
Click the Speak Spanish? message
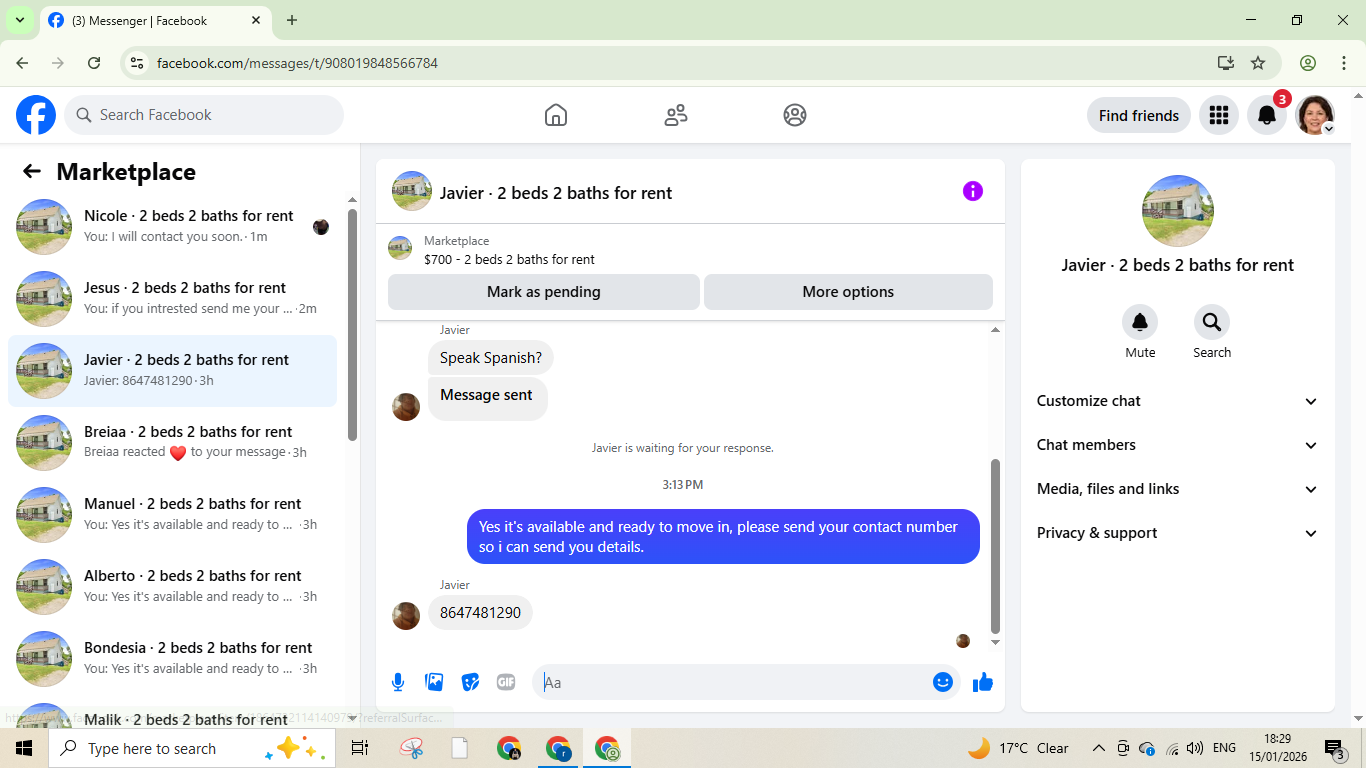coord(491,358)
